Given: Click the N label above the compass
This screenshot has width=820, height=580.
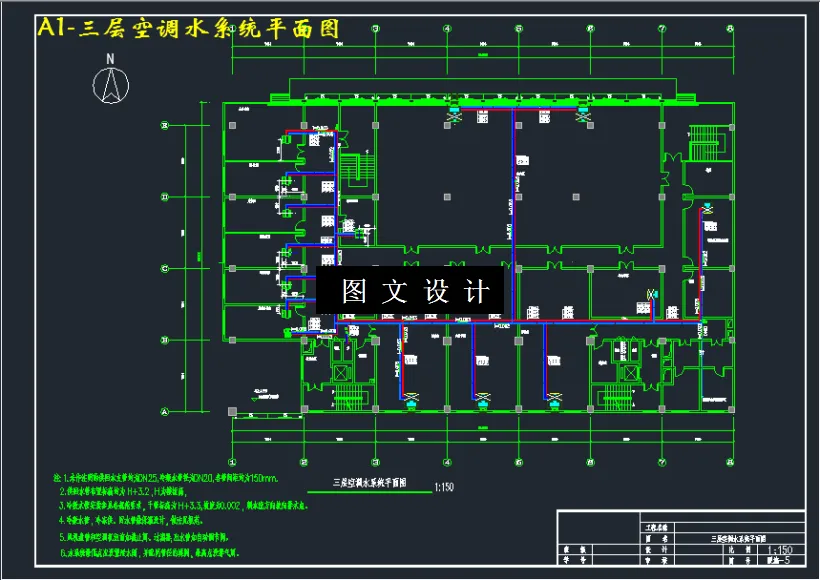Looking at the screenshot, I should point(110,59).
